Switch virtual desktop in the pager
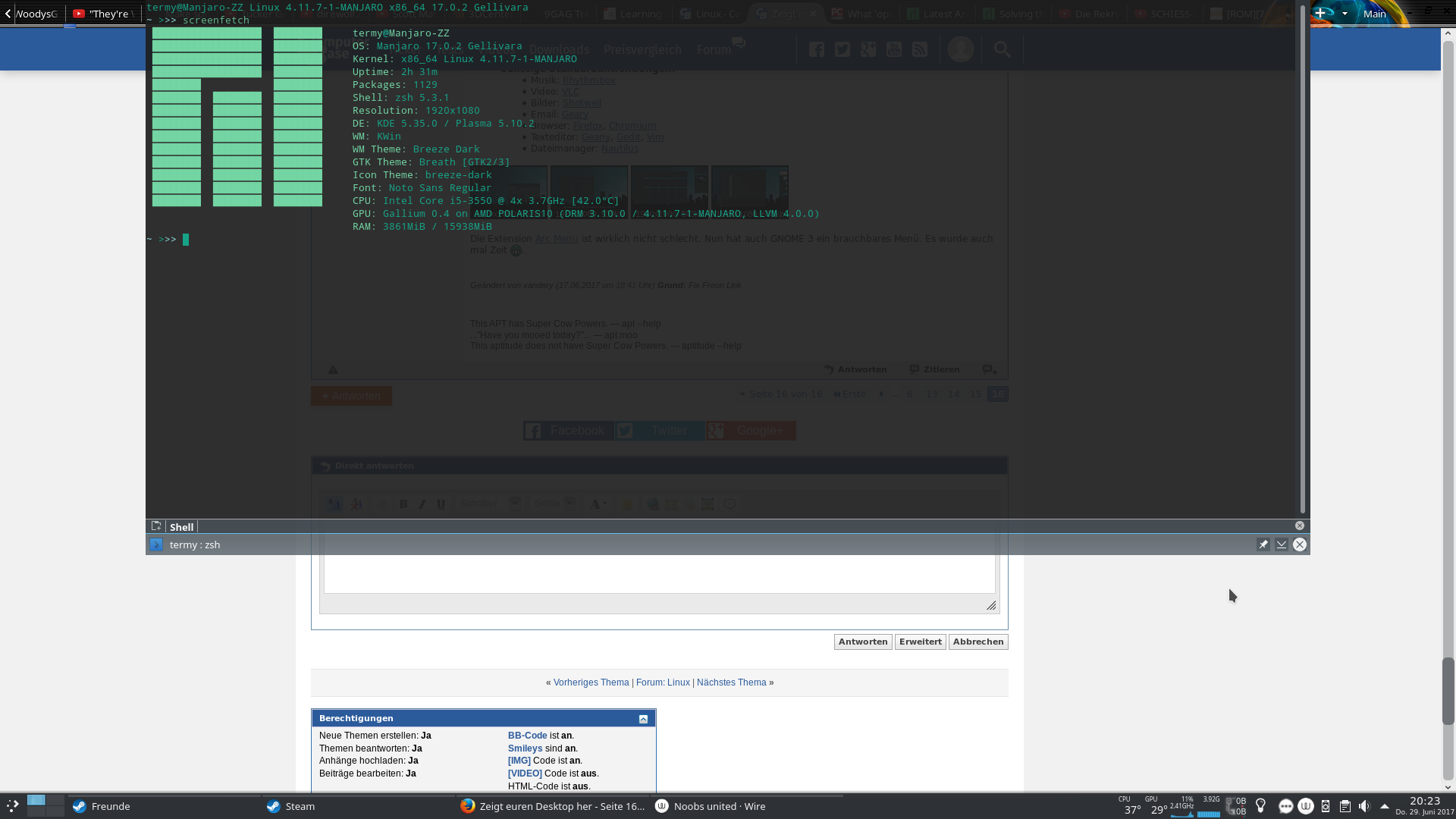The height and width of the screenshot is (819, 1456). [55, 800]
